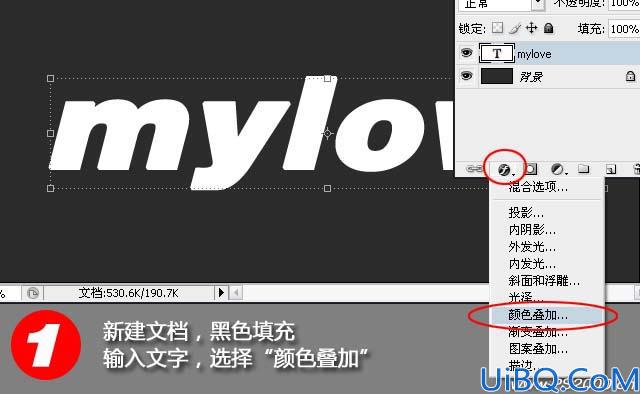Viewport: 640px width, 394px height.
Task: Add a layer mask with the mask icon
Action: (x=531, y=169)
